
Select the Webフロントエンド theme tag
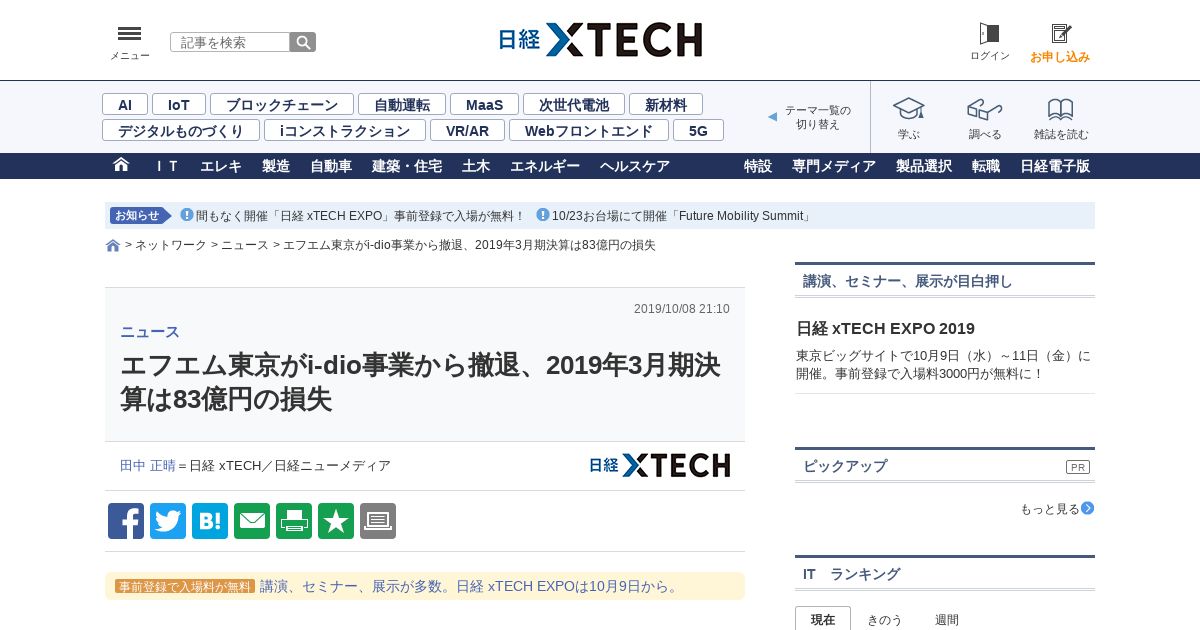[589, 130]
